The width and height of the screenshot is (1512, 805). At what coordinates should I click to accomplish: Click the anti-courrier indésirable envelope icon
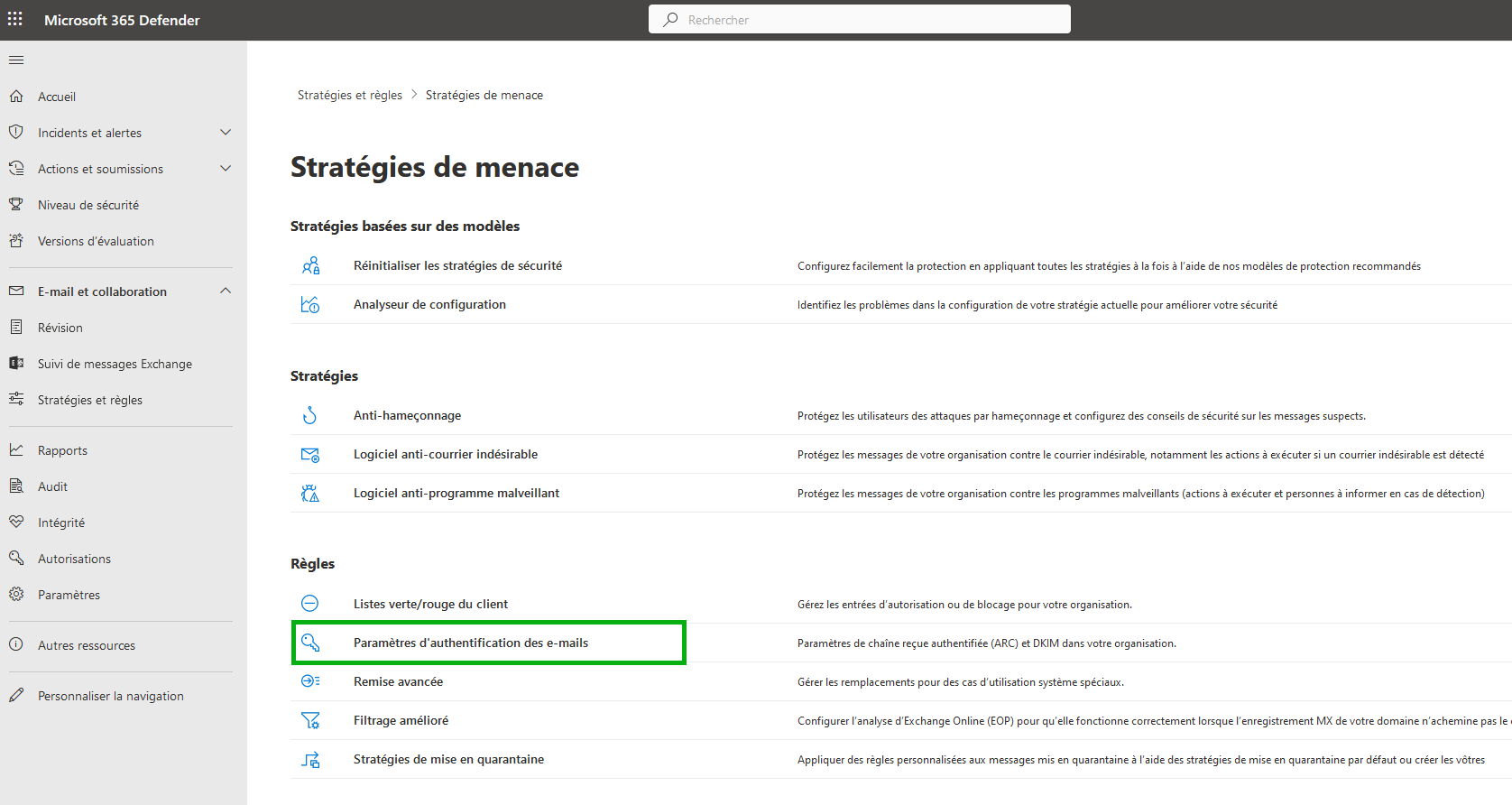coord(309,454)
